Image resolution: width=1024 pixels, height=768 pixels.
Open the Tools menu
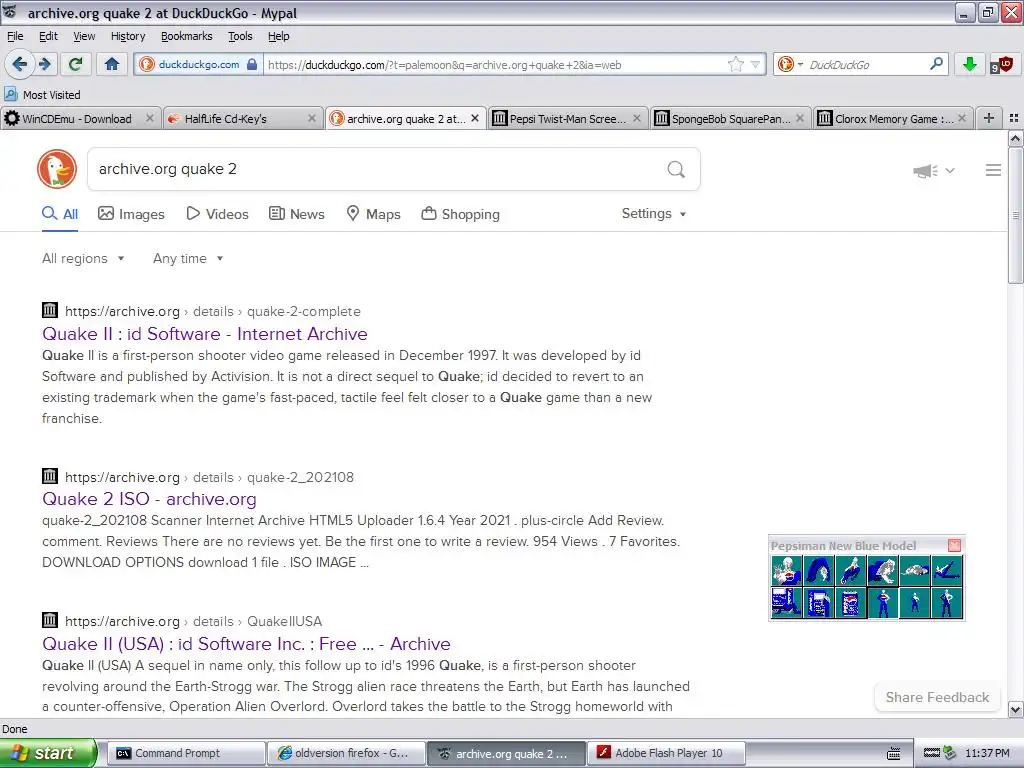click(x=240, y=36)
